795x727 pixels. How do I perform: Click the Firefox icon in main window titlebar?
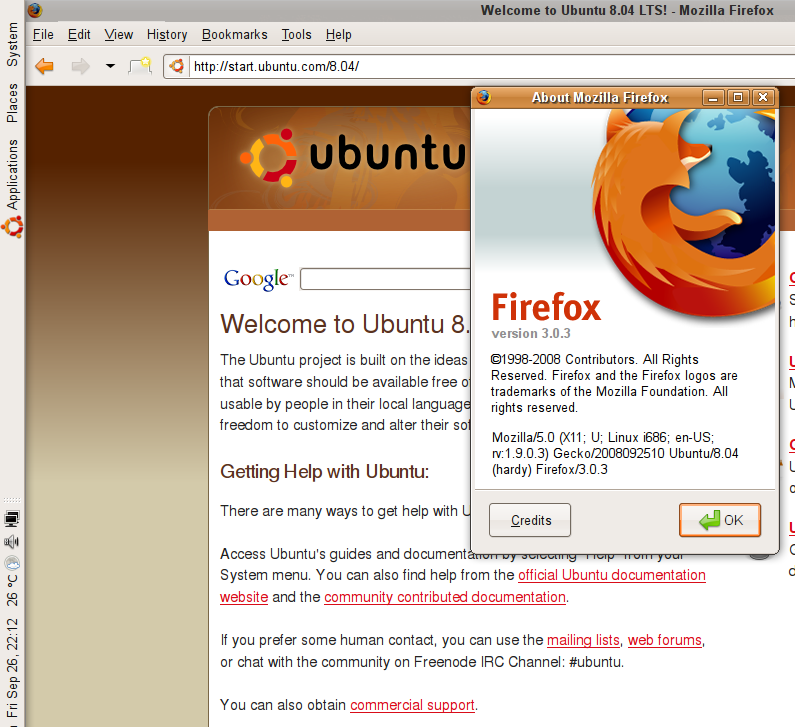(34, 10)
